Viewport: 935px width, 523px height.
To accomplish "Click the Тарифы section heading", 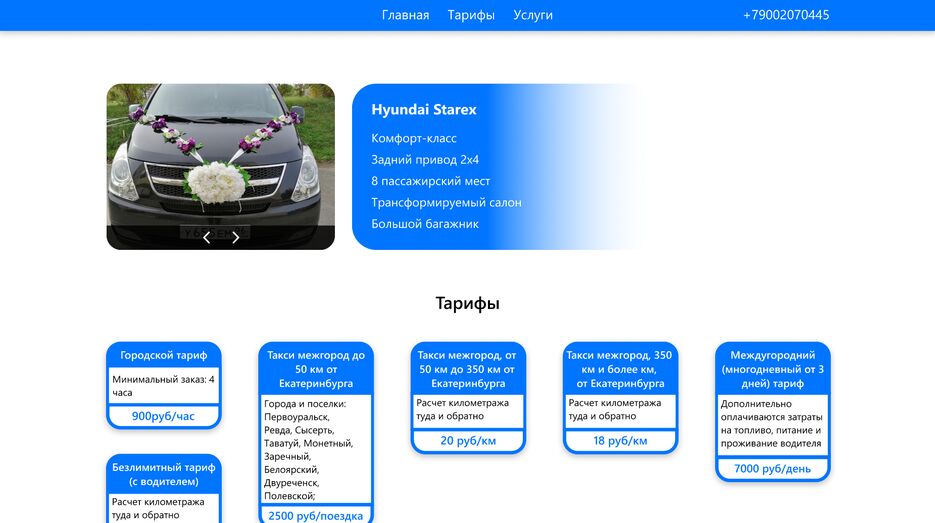I will 467,303.
